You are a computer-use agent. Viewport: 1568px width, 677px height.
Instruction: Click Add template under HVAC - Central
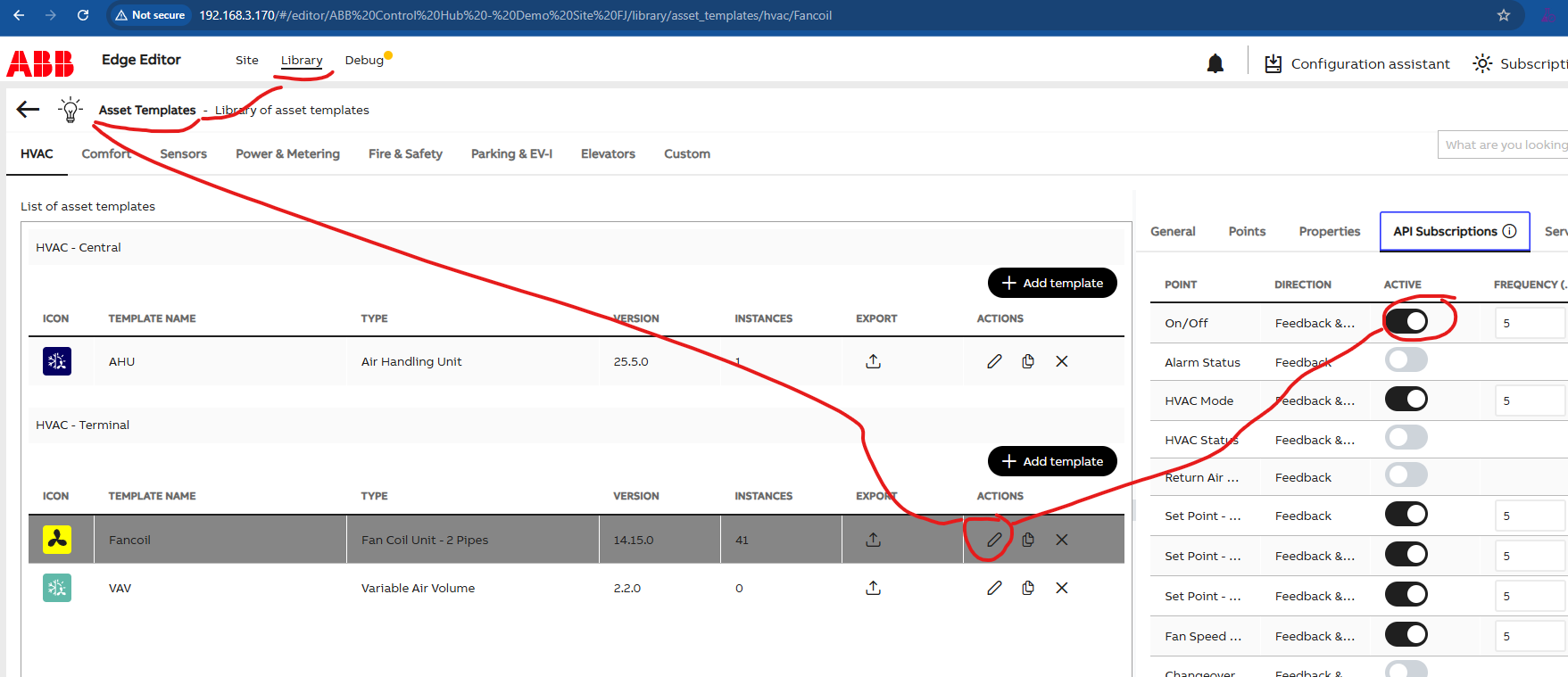(x=1052, y=283)
